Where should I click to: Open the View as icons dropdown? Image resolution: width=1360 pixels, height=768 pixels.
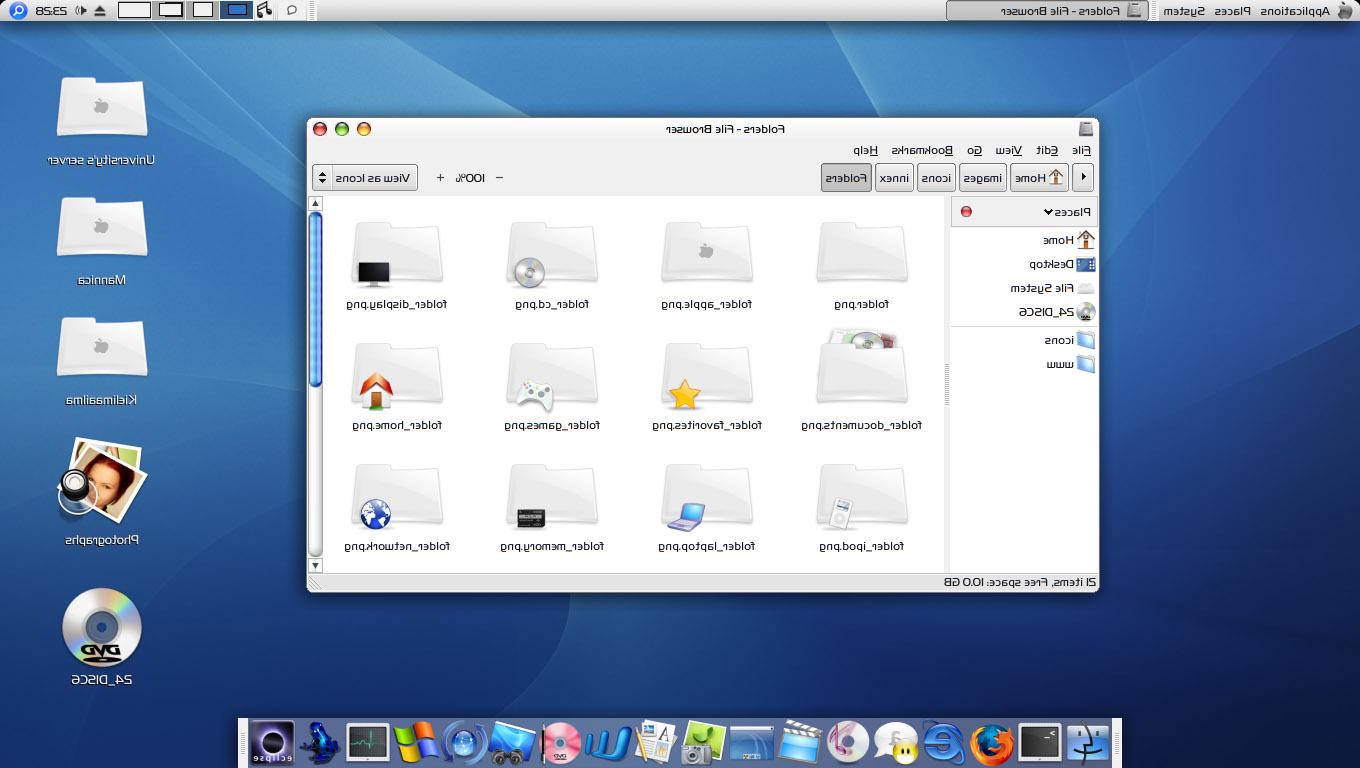pyautogui.click(x=365, y=178)
